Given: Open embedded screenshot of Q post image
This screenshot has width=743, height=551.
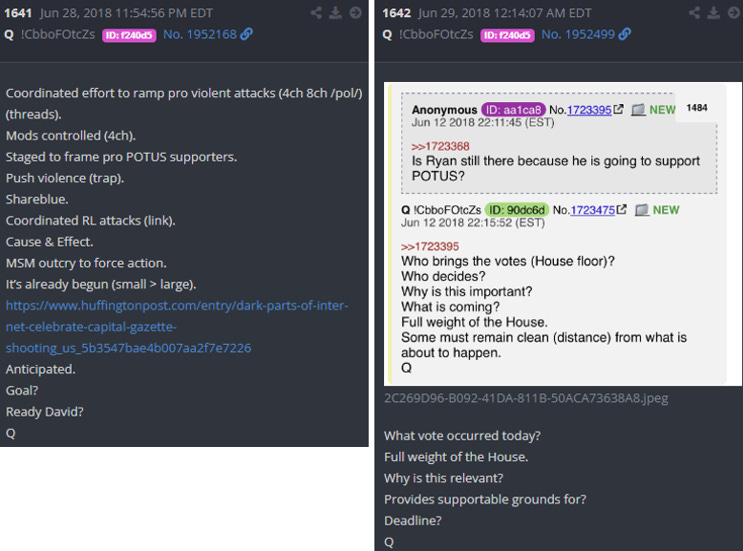Looking at the screenshot, I should click(562, 234).
